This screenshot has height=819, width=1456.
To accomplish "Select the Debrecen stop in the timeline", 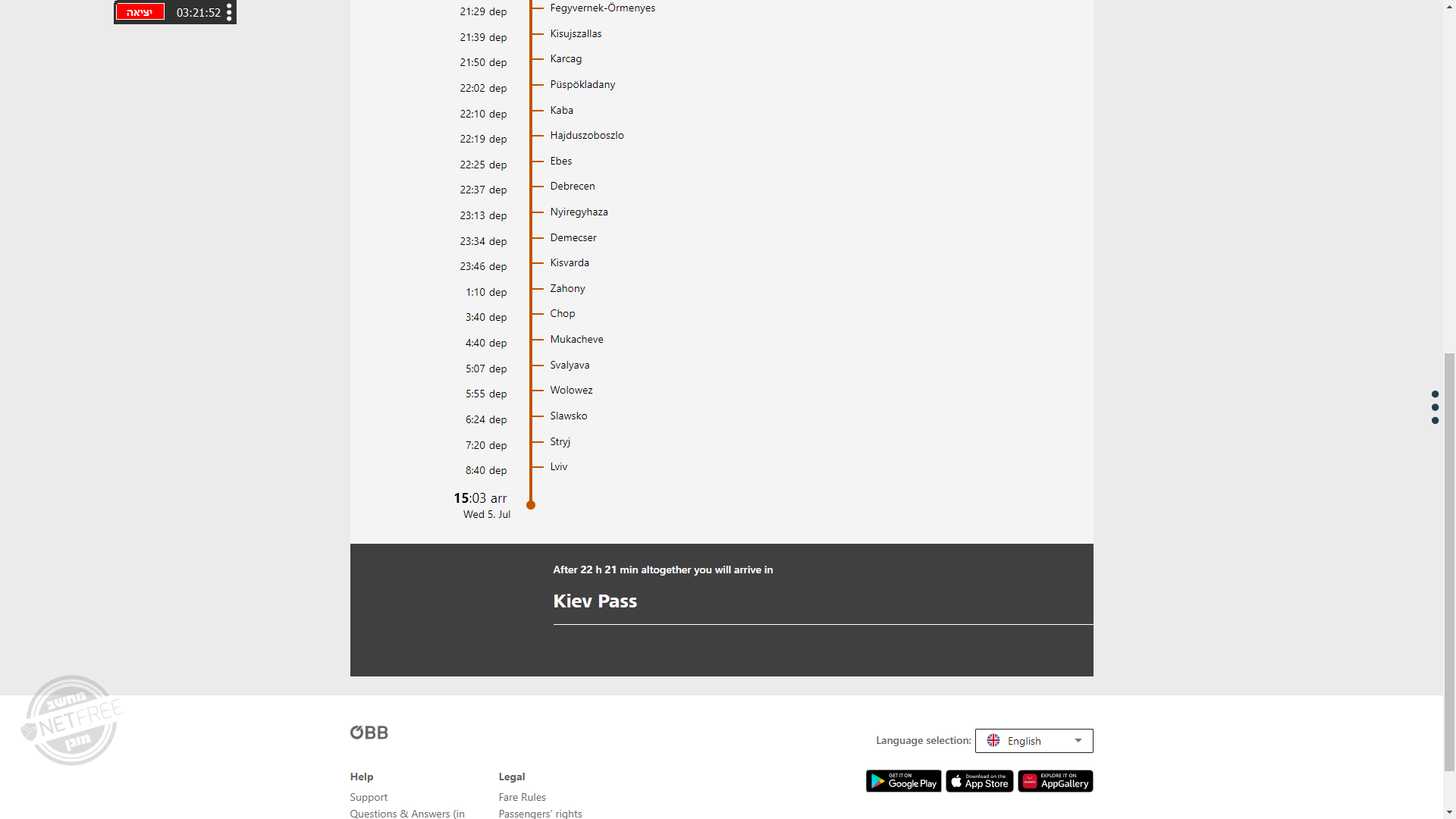I will click(x=573, y=187).
